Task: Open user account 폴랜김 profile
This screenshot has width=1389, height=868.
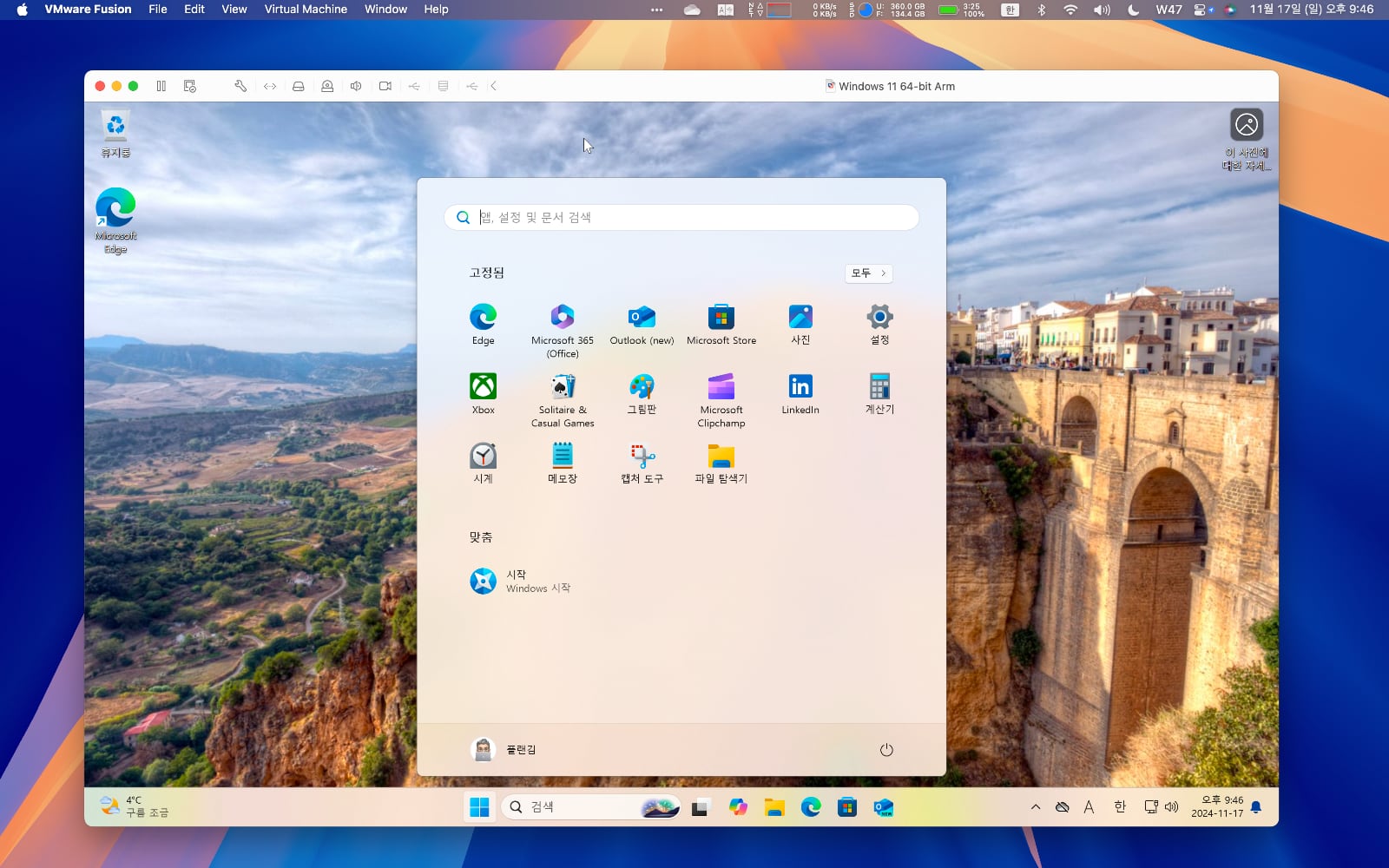Action: point(504,750)
